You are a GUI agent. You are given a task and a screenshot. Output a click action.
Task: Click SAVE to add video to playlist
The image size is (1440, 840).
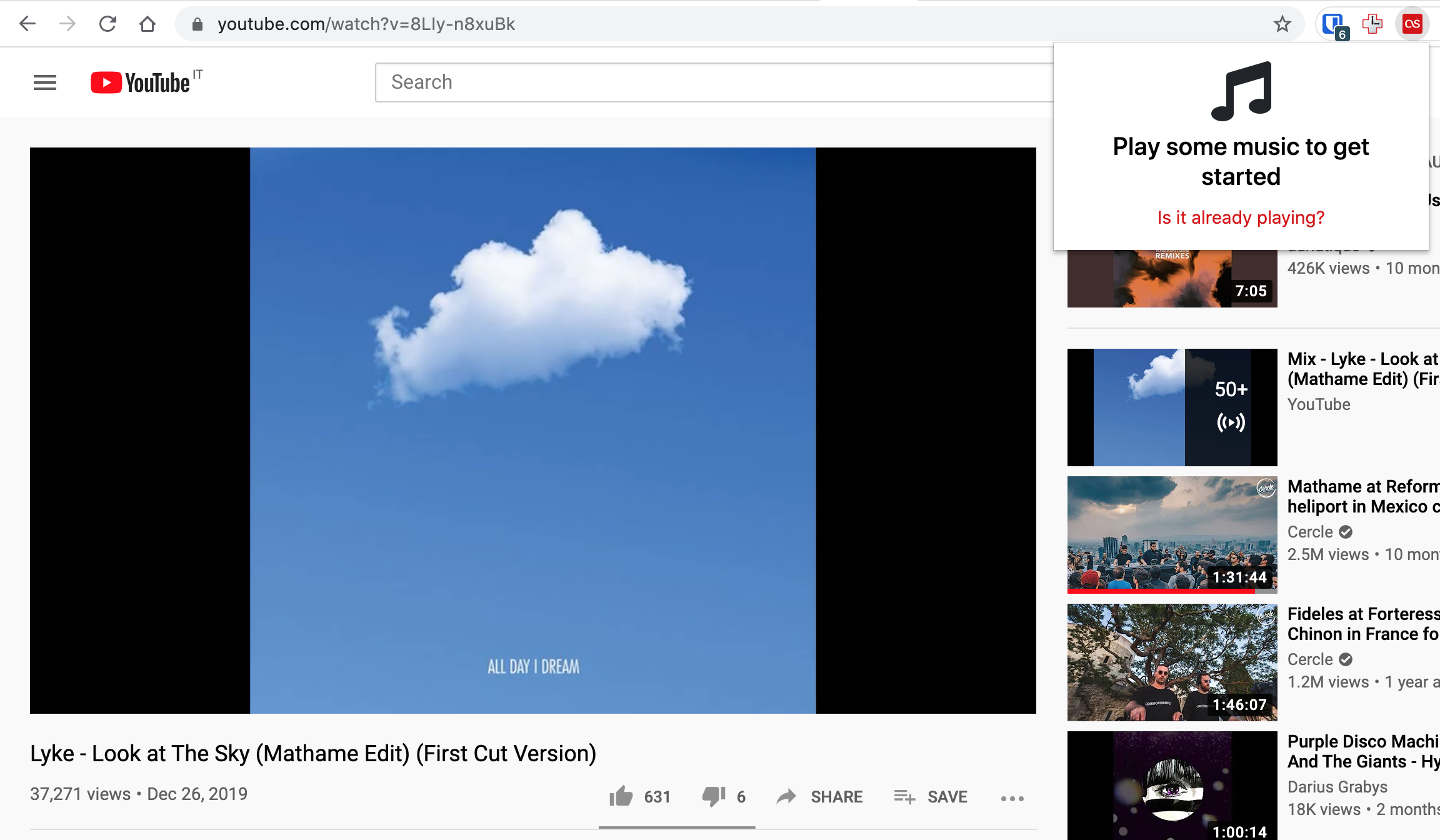click(931, 796)
